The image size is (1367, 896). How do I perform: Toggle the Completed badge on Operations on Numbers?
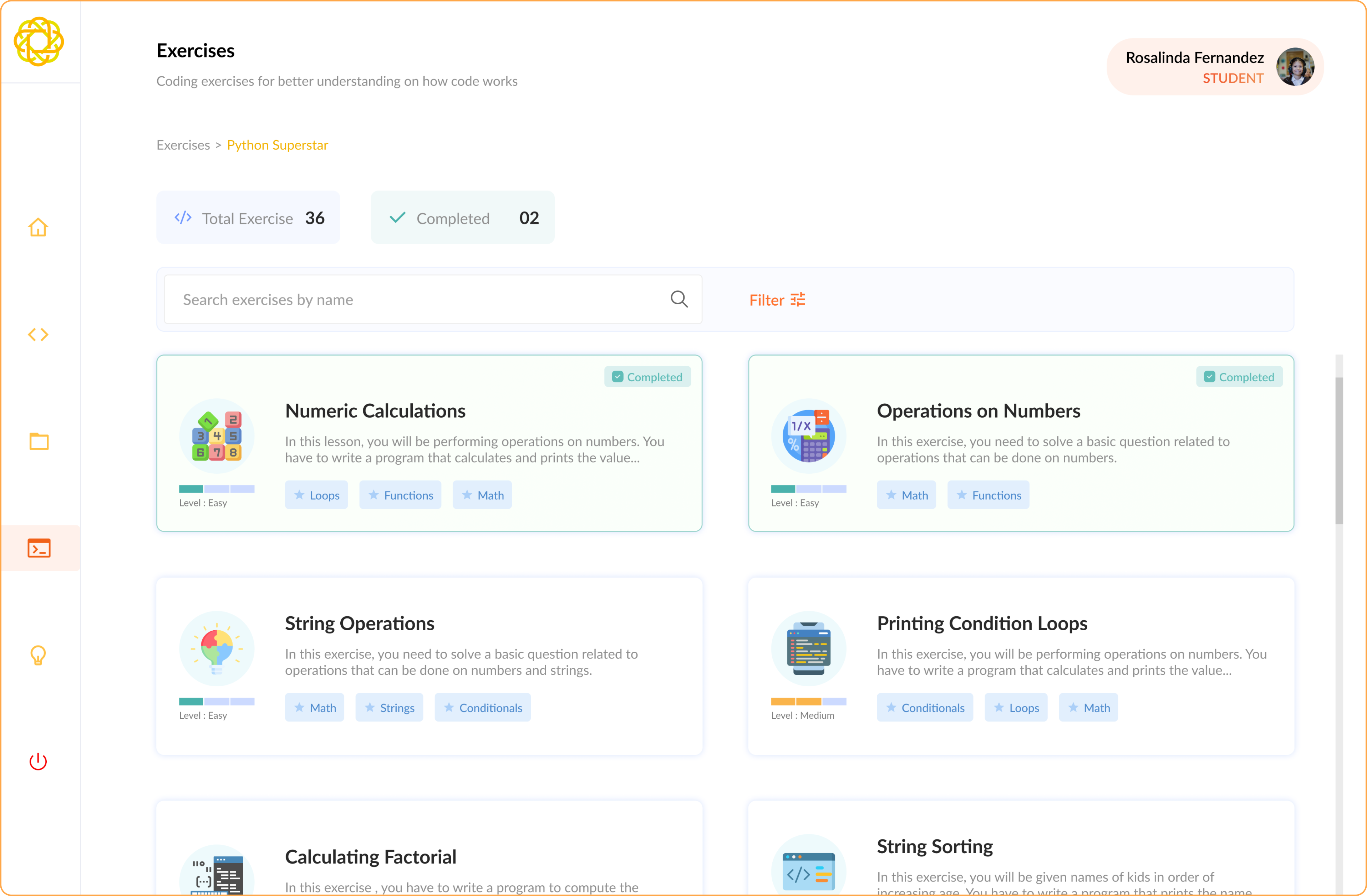1240,376
